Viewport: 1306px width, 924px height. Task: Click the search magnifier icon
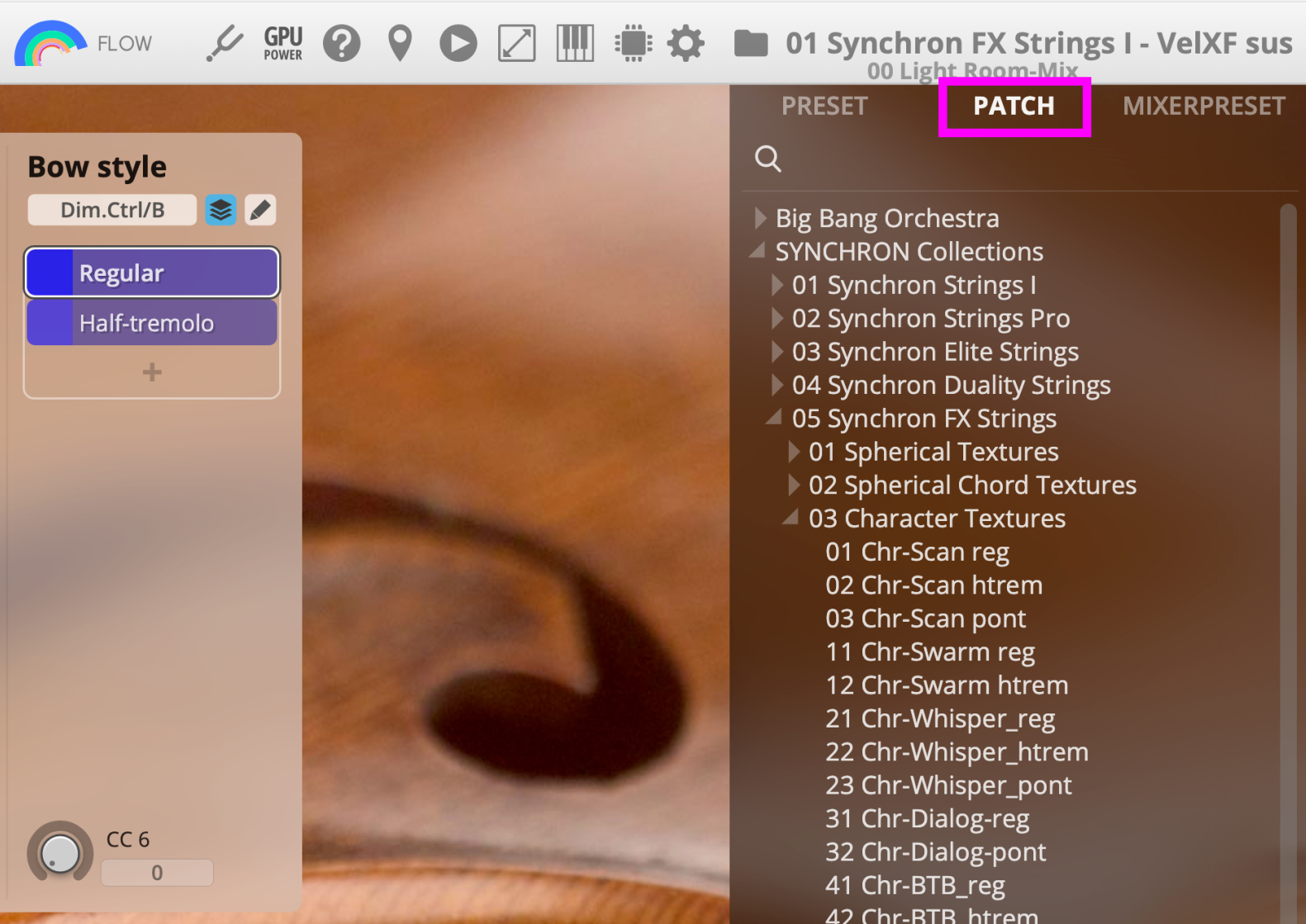click(x=768, y=158)
